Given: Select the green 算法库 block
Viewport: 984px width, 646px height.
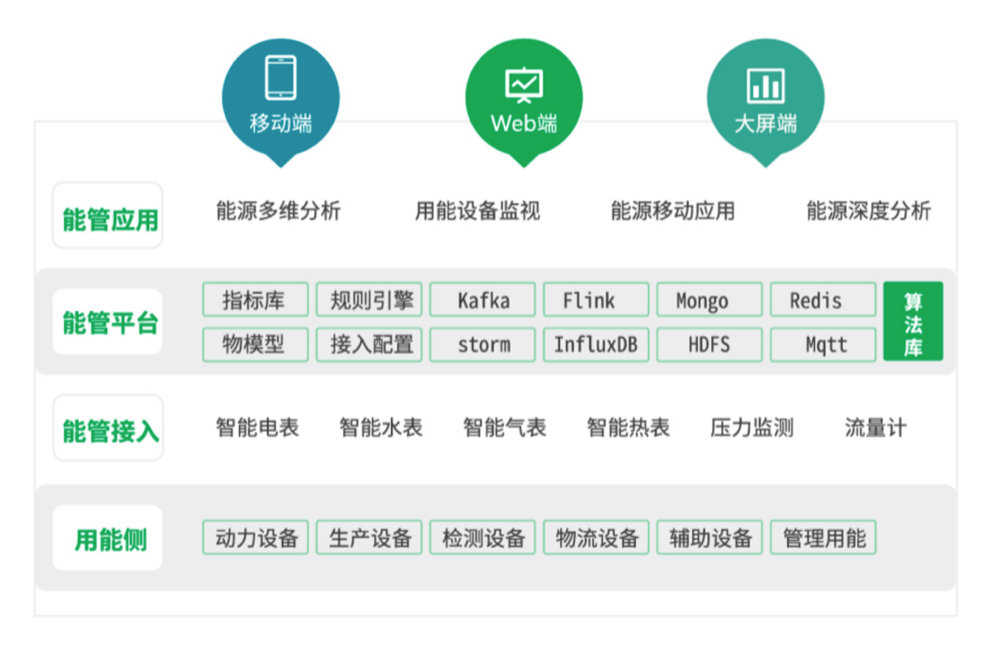Looking at the screenshot, I should pyautogui.click(x=912, y=322).
